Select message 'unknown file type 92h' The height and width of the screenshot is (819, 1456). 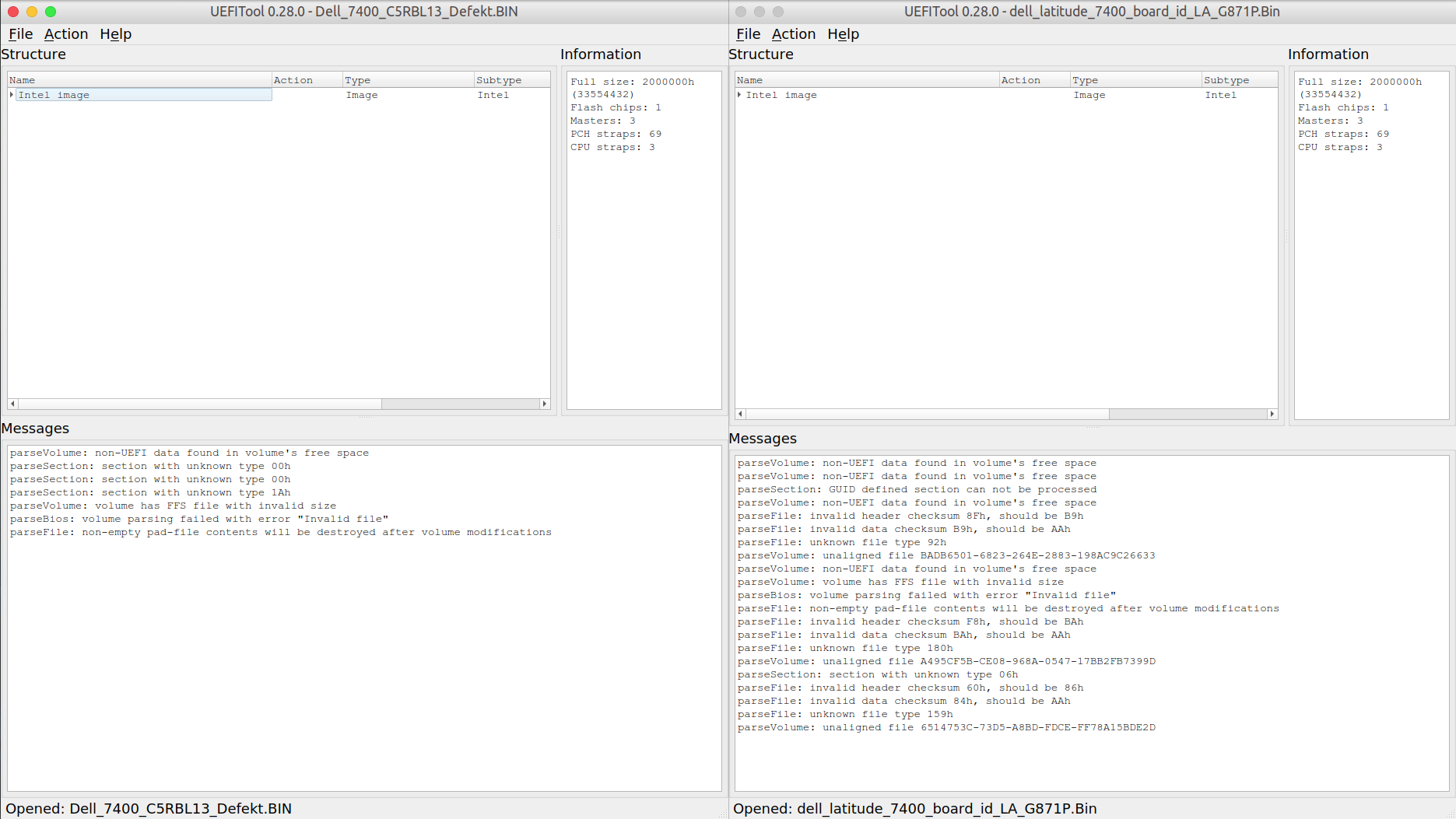point(842,542)
